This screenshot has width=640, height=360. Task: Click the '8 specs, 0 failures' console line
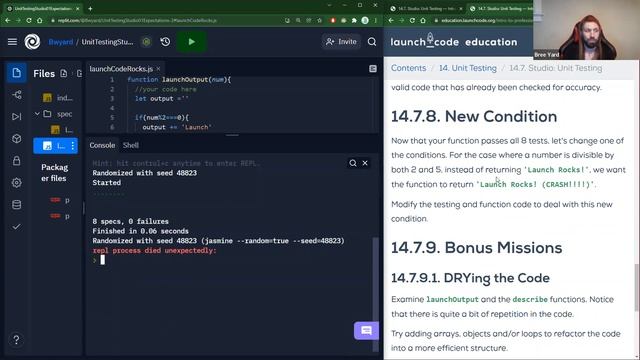coord(130,221)
